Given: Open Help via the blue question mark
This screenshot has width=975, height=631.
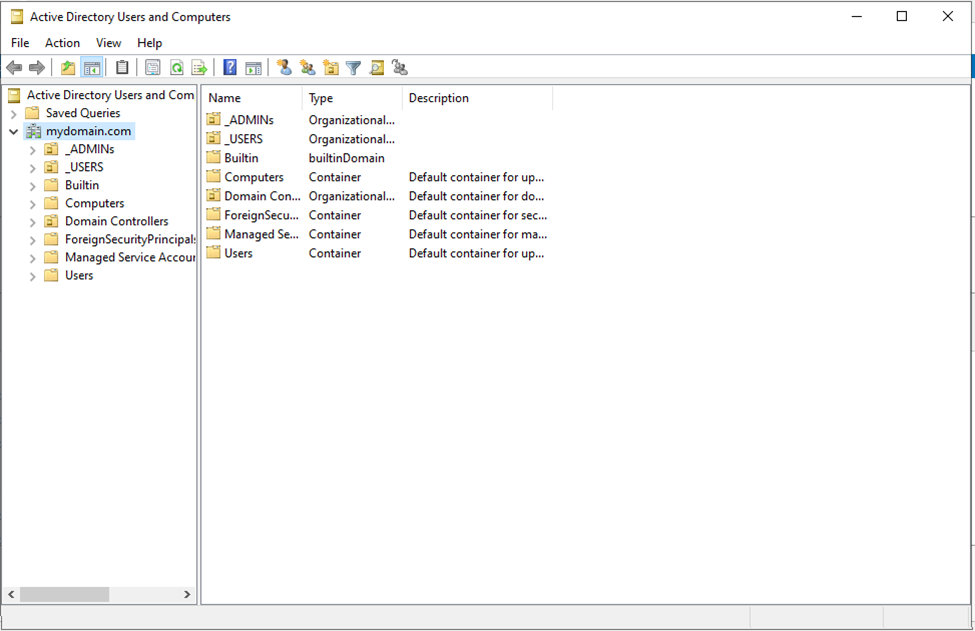Looking at the screenshot, I should pos(230,68).
